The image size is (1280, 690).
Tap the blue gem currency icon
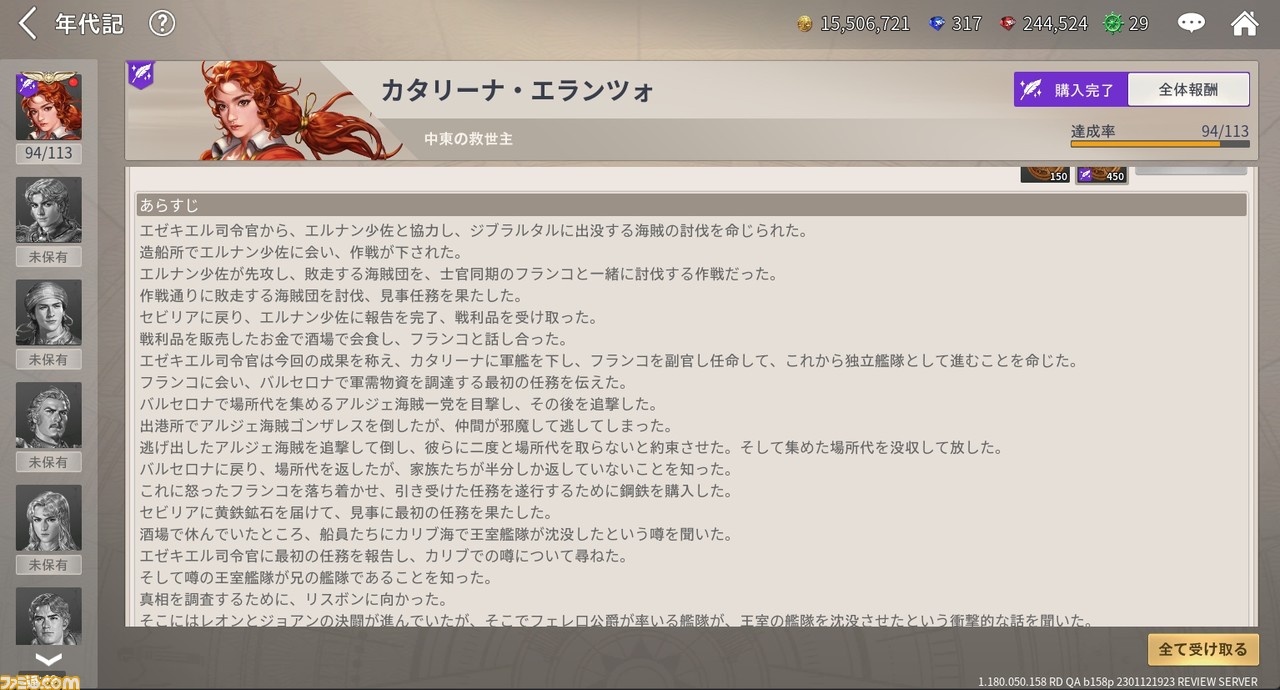tap(937, 24)
